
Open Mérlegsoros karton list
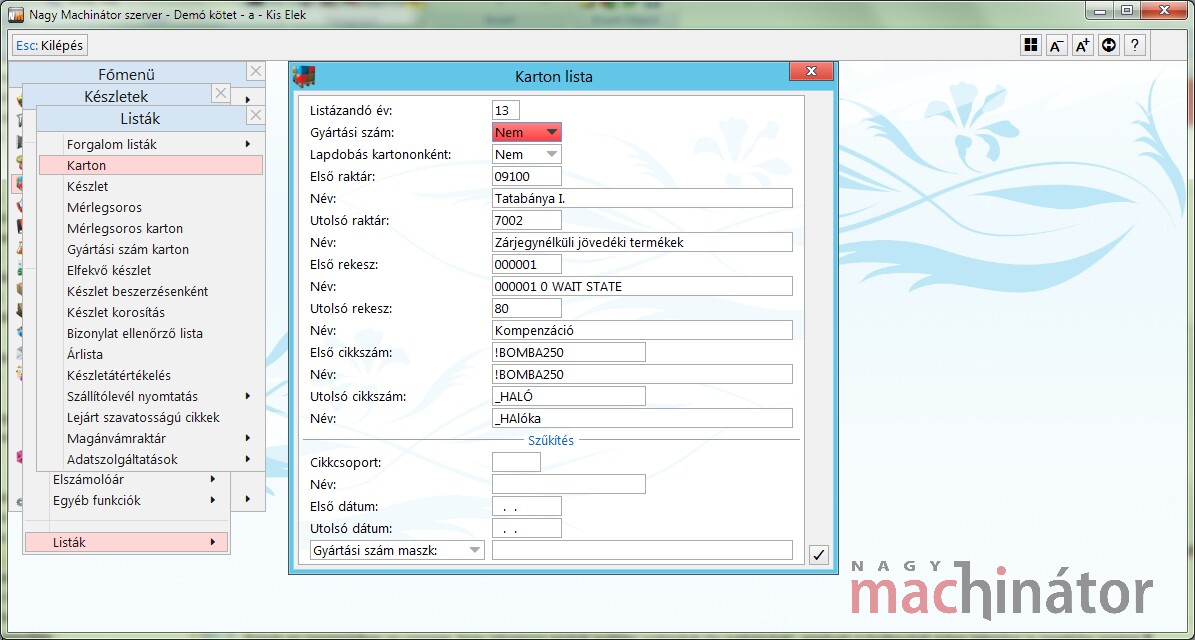pos(151,229)
